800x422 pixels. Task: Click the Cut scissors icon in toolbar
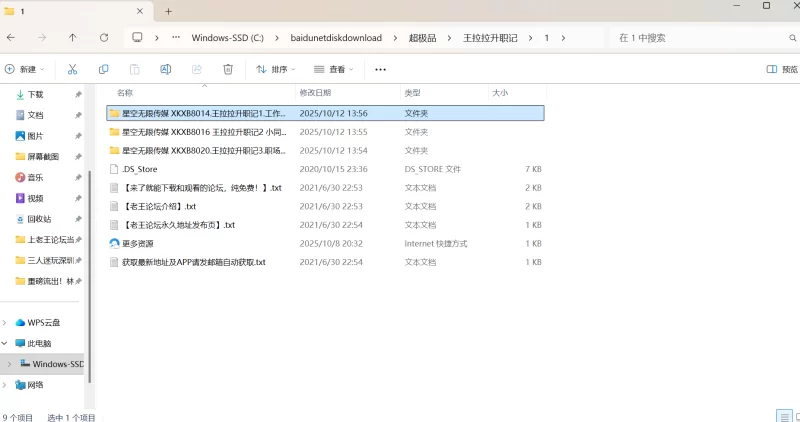pyautogui.click(x=72, y=69)
